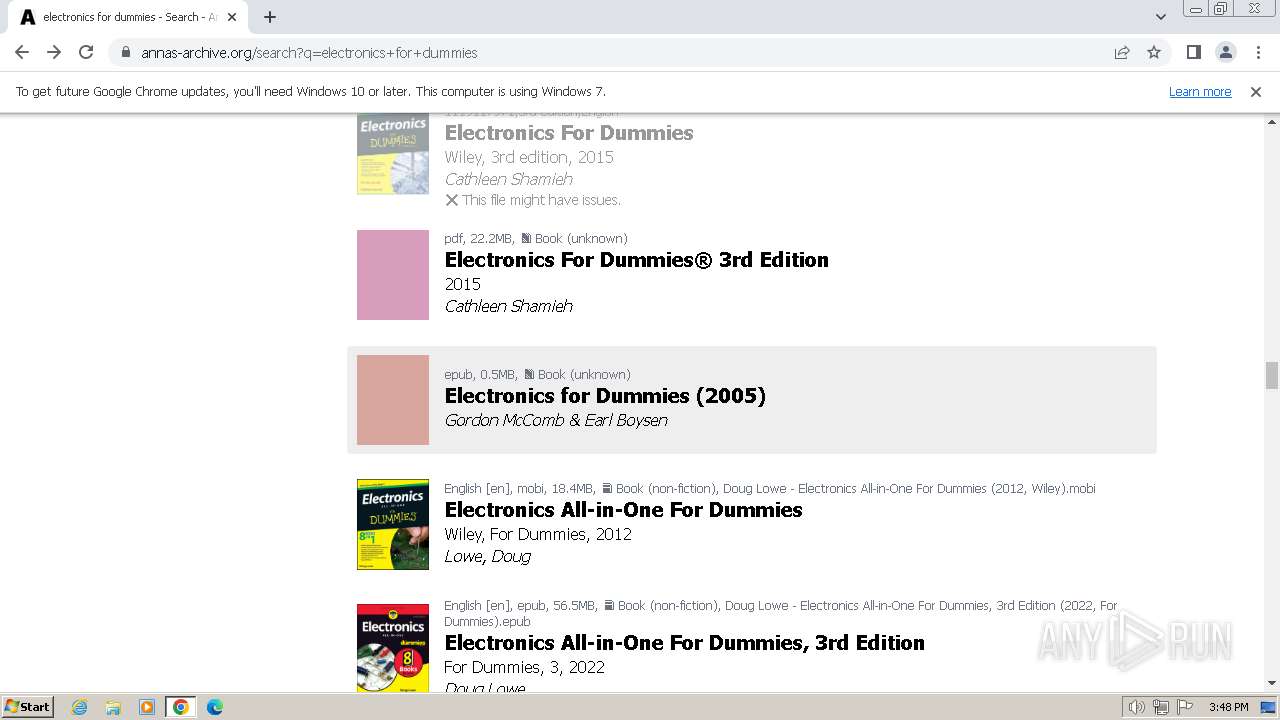
Task: Select the text This file might have issues
Action: [x=541, y=200]
